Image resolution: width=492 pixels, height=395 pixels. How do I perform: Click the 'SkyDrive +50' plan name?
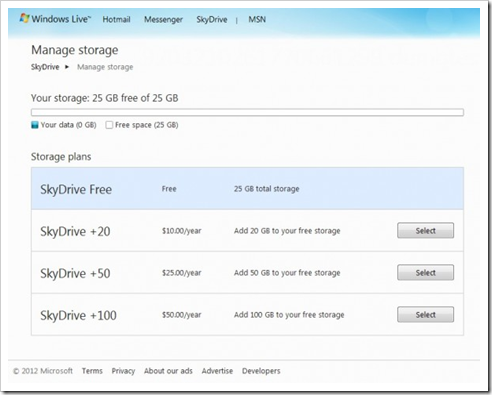pyautogui.click(x=75, y=273)
